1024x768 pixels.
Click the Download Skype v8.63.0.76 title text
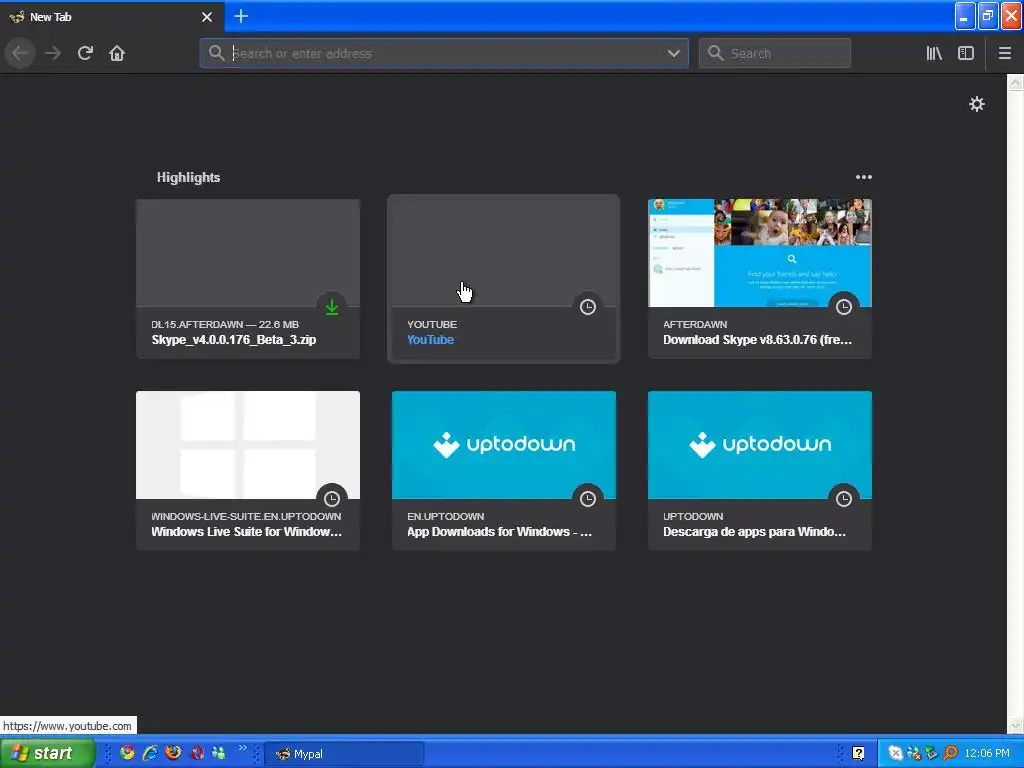[x=757, y=340]
